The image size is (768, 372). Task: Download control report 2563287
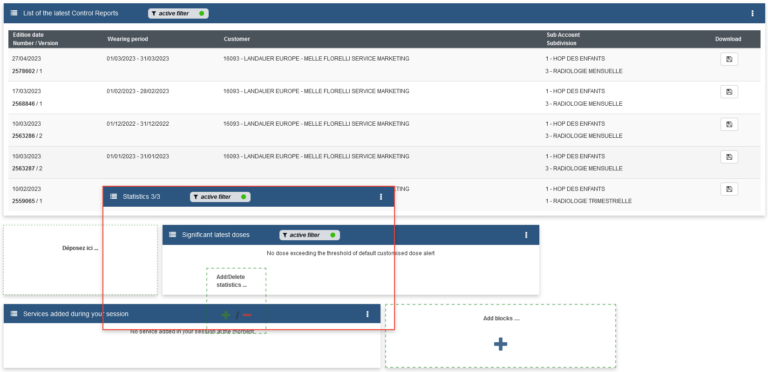(729, 157)
